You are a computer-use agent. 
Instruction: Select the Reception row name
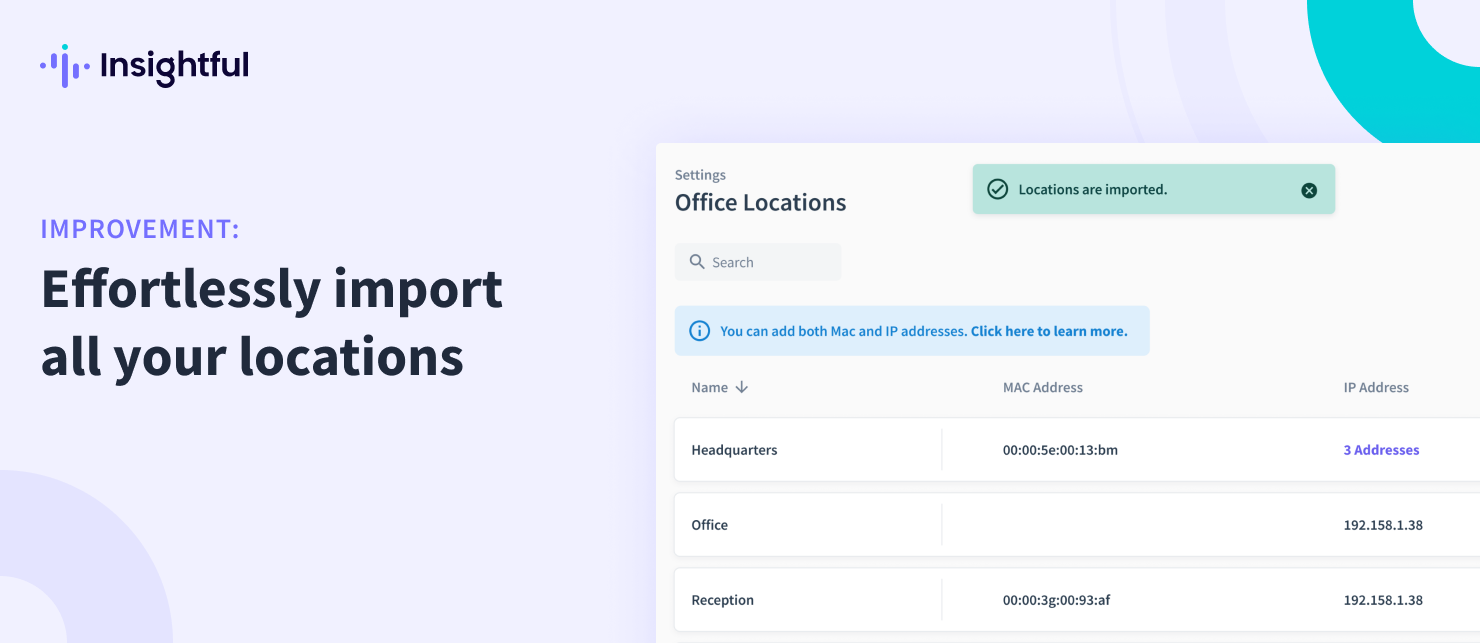(x=723, y=600)
